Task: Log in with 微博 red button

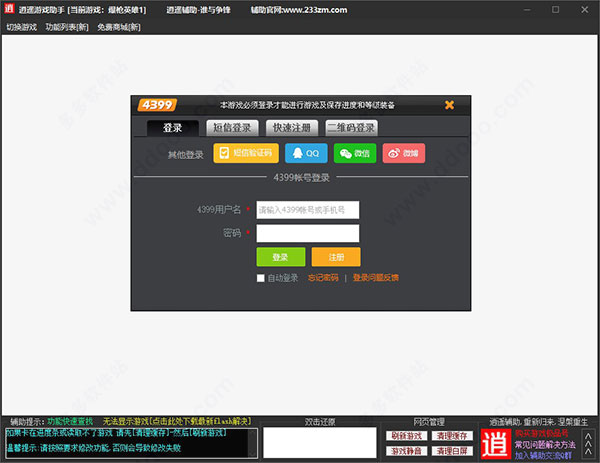Action: click(x=404, y=153)
